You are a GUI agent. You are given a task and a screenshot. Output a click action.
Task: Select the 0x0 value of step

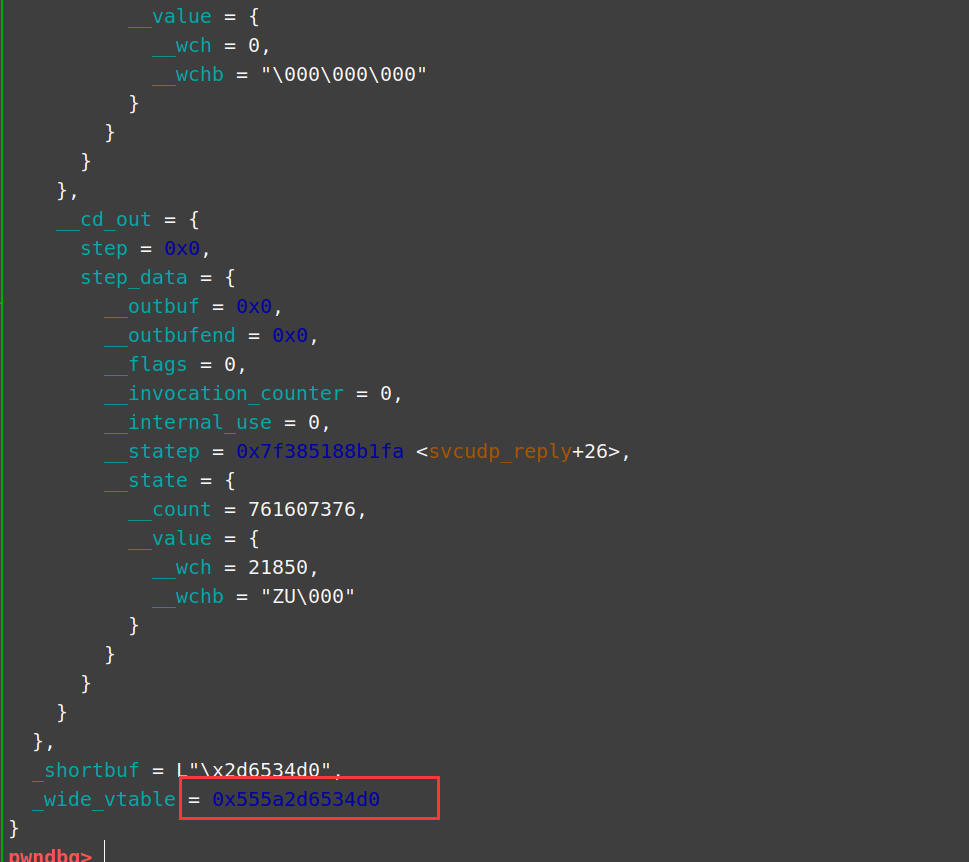point(182,248)
